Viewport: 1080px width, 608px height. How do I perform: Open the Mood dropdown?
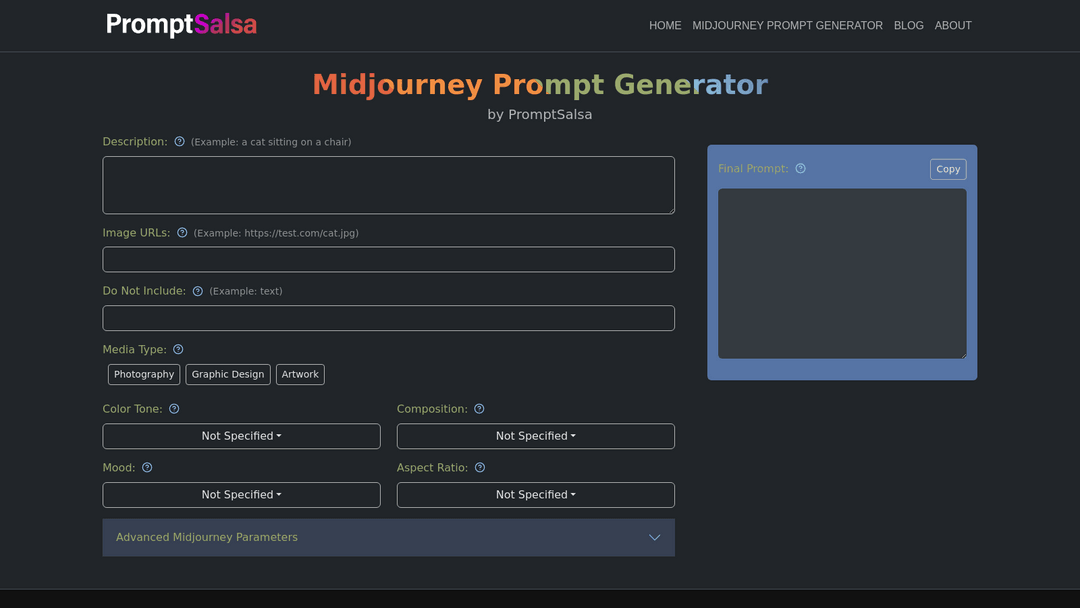pos(241,495)
